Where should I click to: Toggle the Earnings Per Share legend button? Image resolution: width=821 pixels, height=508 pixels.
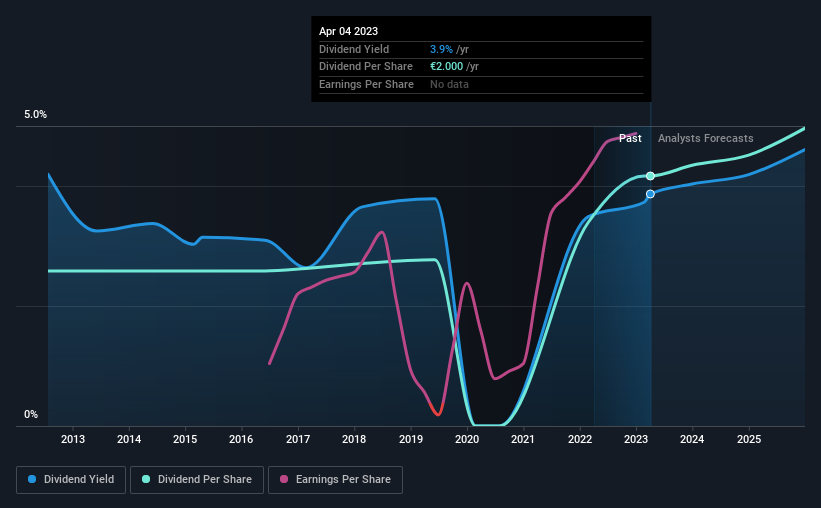[335, 480]
